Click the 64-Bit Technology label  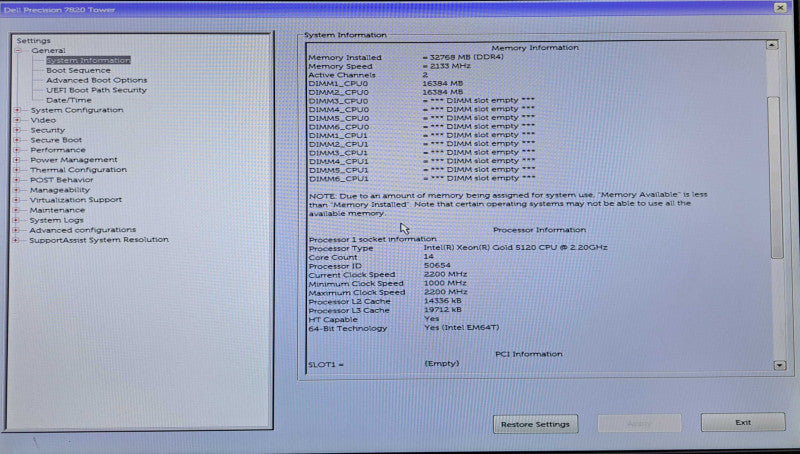pyautogui.click(x=347, y=329)
